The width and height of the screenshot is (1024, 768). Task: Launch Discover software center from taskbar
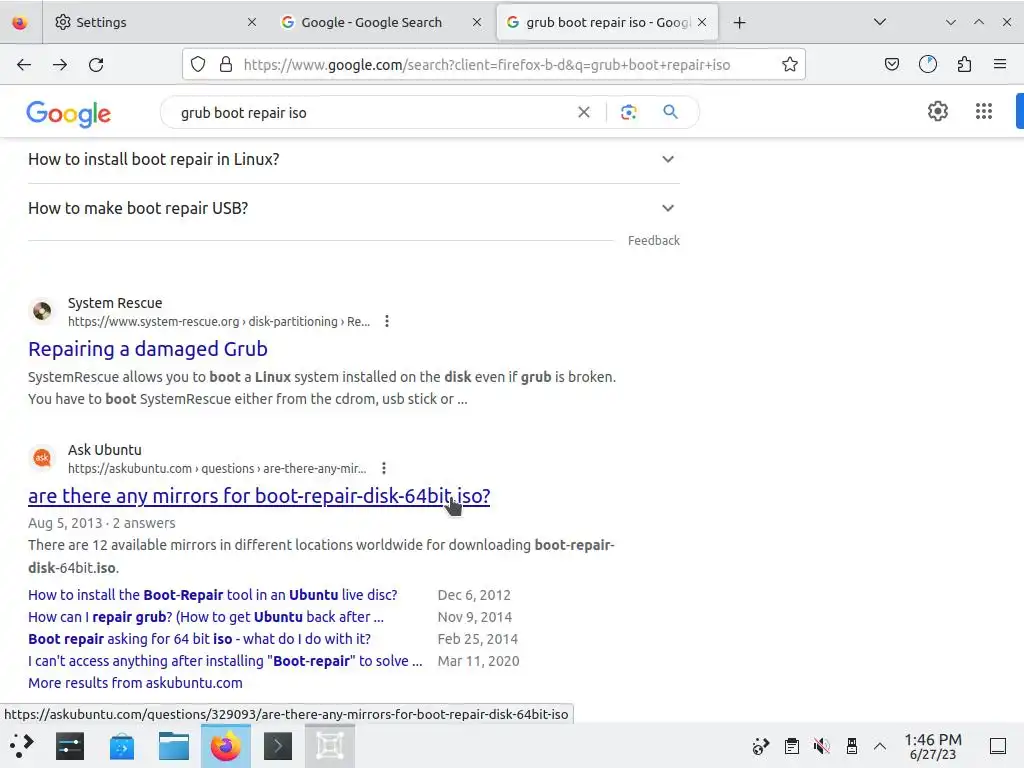point(121,746)
